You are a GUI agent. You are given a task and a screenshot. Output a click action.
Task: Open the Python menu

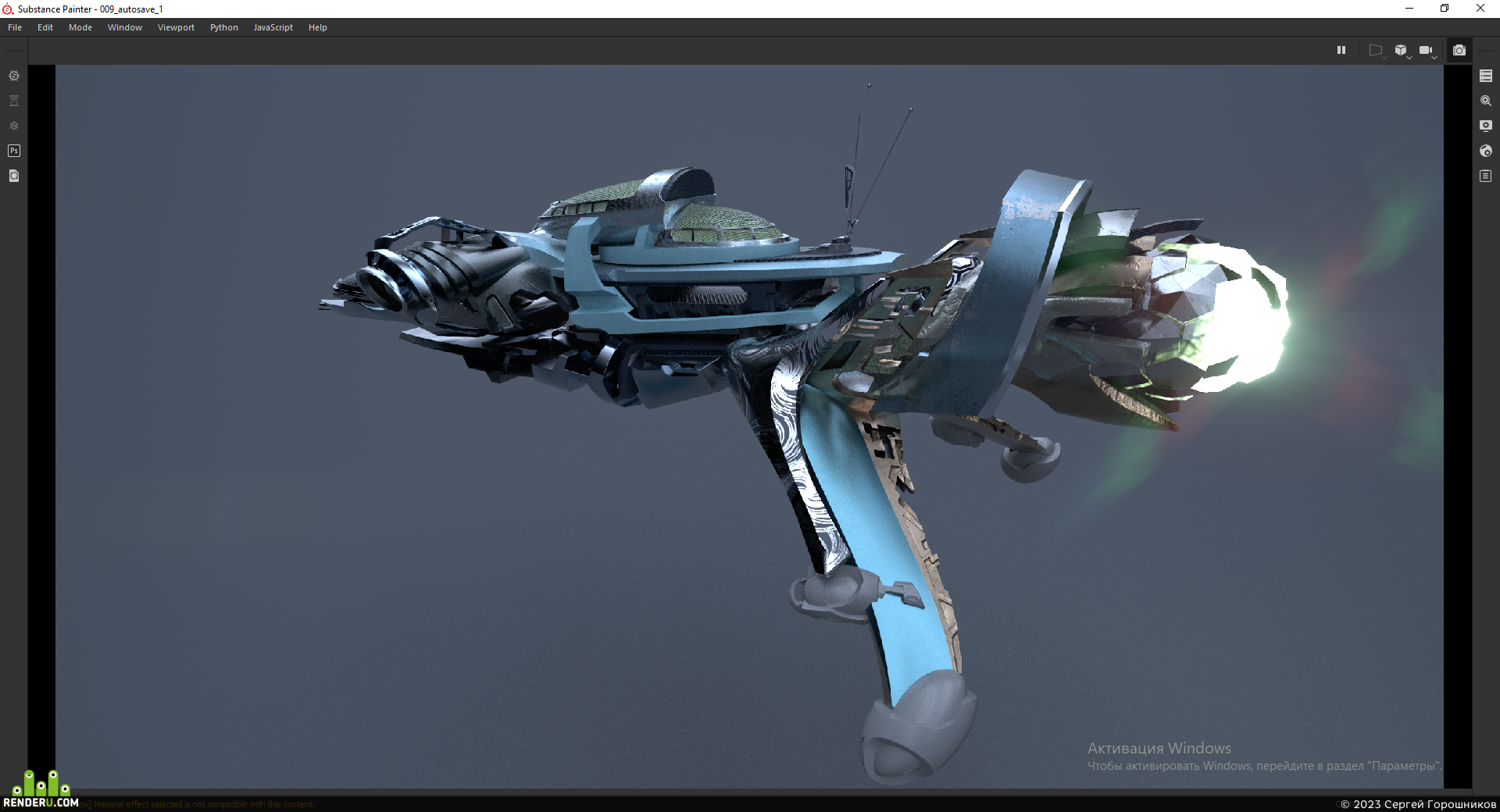[223, 27]
